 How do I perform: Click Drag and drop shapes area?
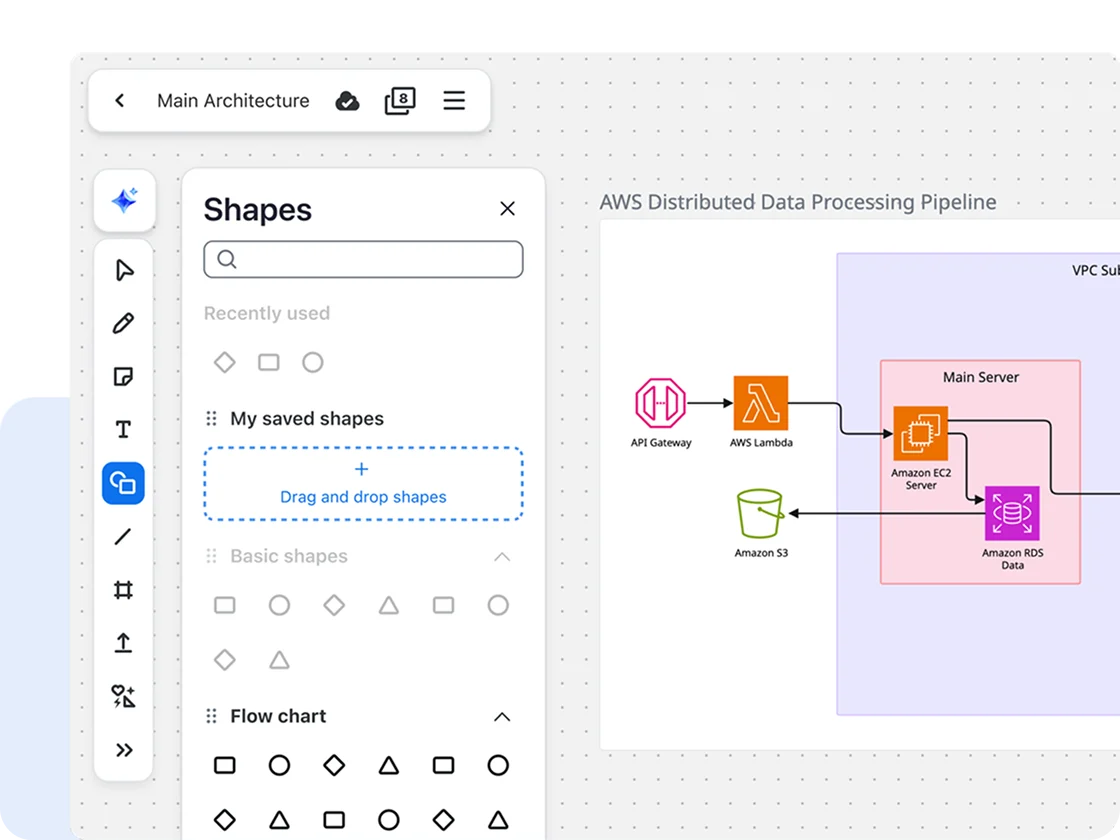pos(363,484)
